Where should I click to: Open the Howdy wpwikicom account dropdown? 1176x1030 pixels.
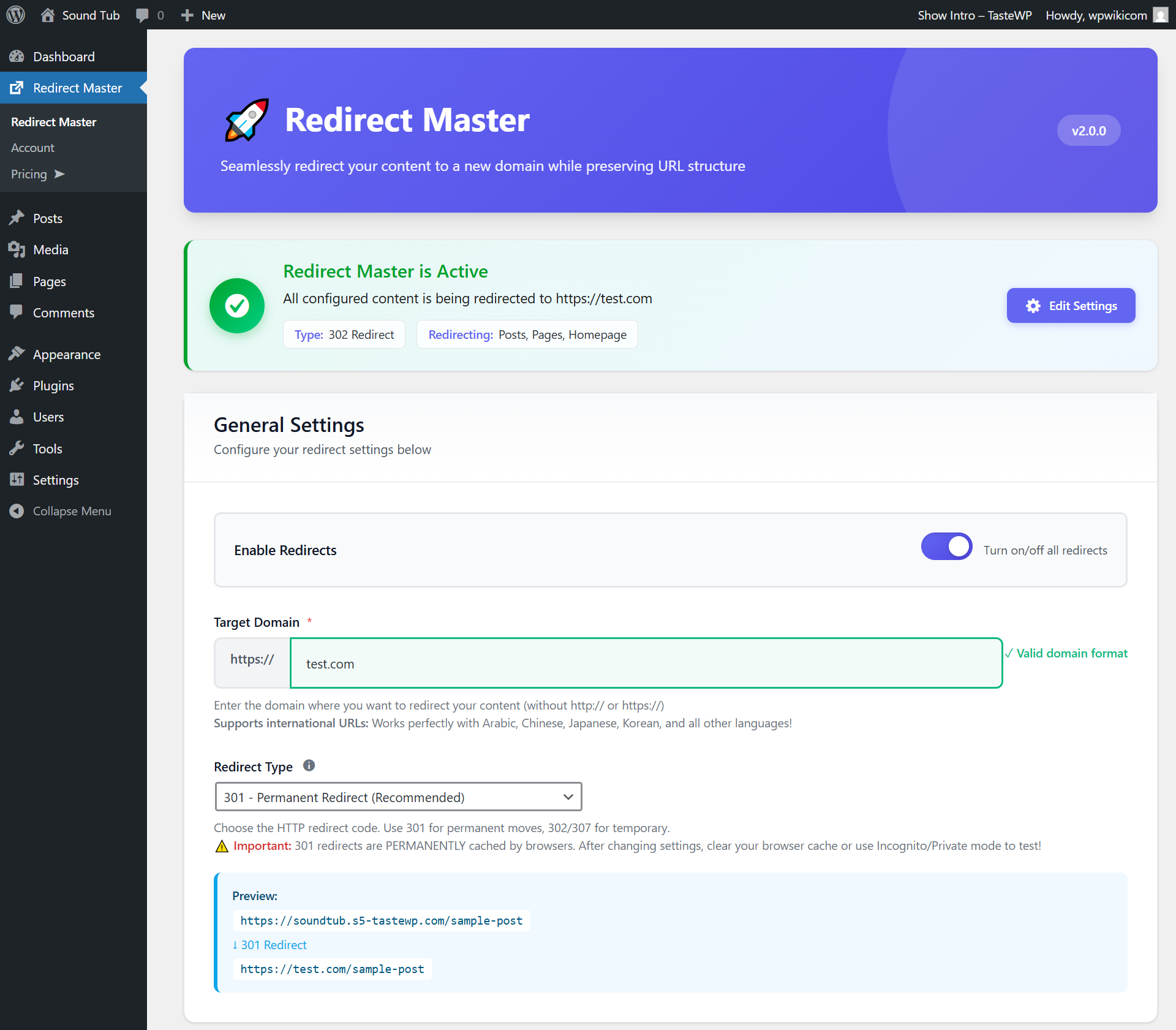coord(1096,15)
